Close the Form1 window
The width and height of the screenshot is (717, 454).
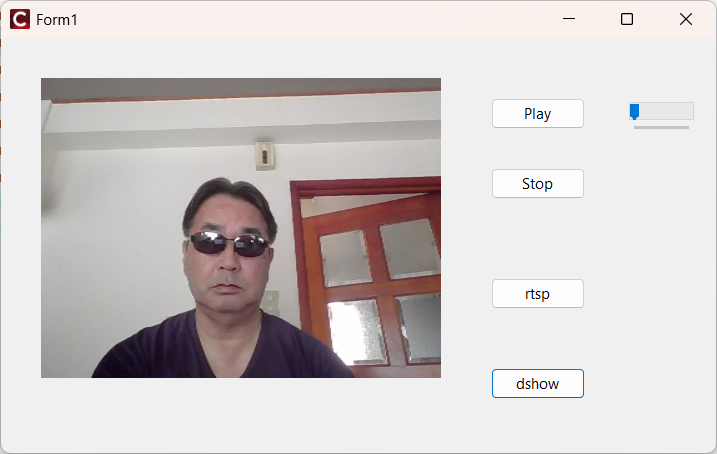(x=685, y=19)
